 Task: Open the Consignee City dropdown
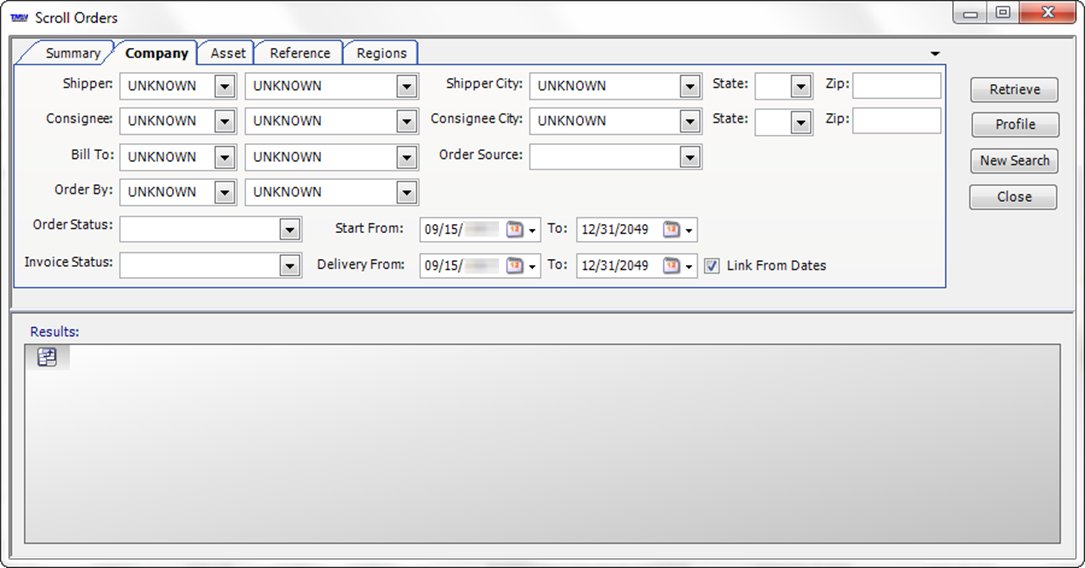[x=690, y=121]
